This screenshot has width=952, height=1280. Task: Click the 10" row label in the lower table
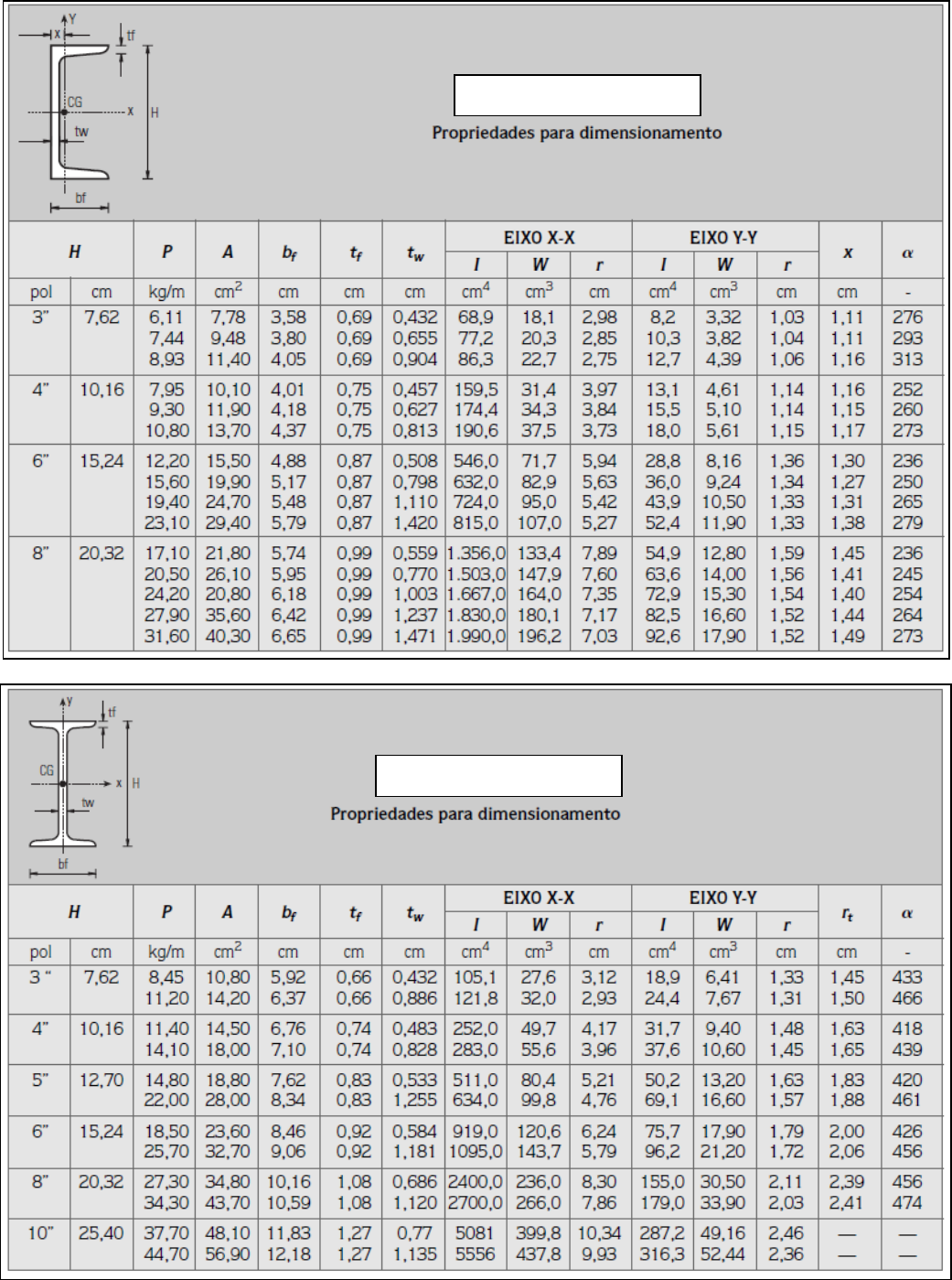(x=40, y=1233)
